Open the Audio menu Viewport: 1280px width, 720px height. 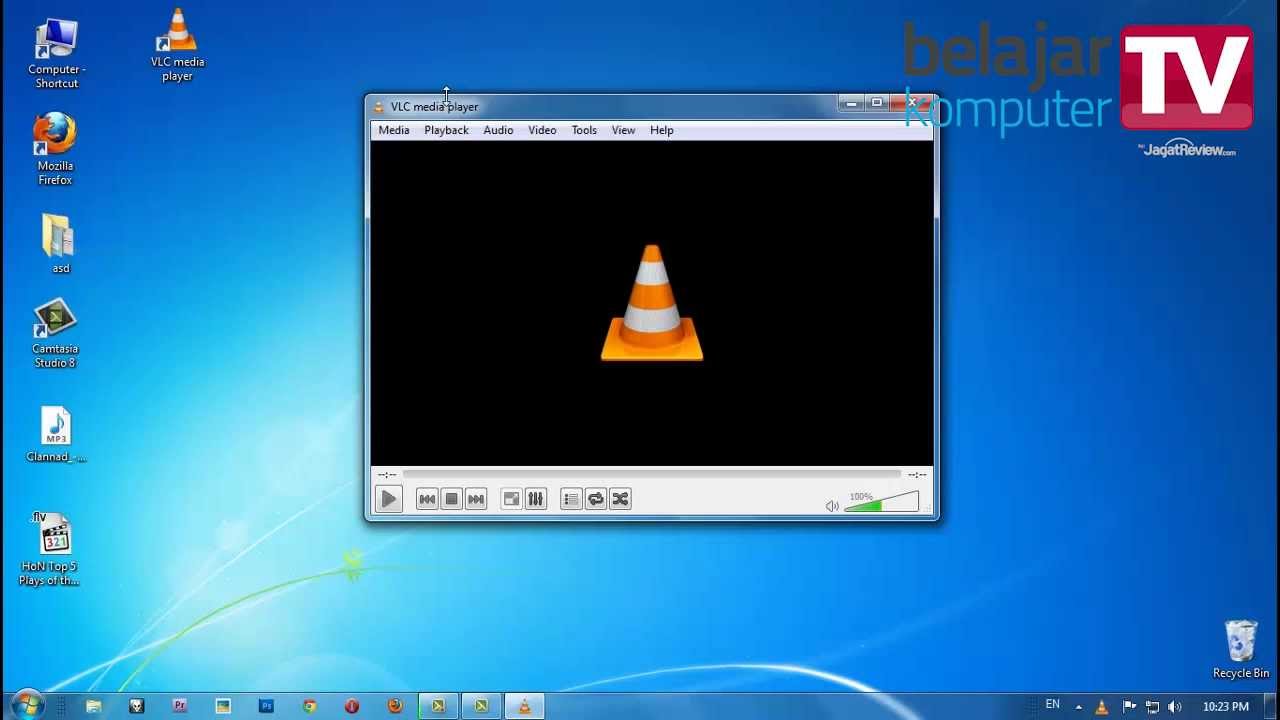pyautogui.click(x=498, y=130)
